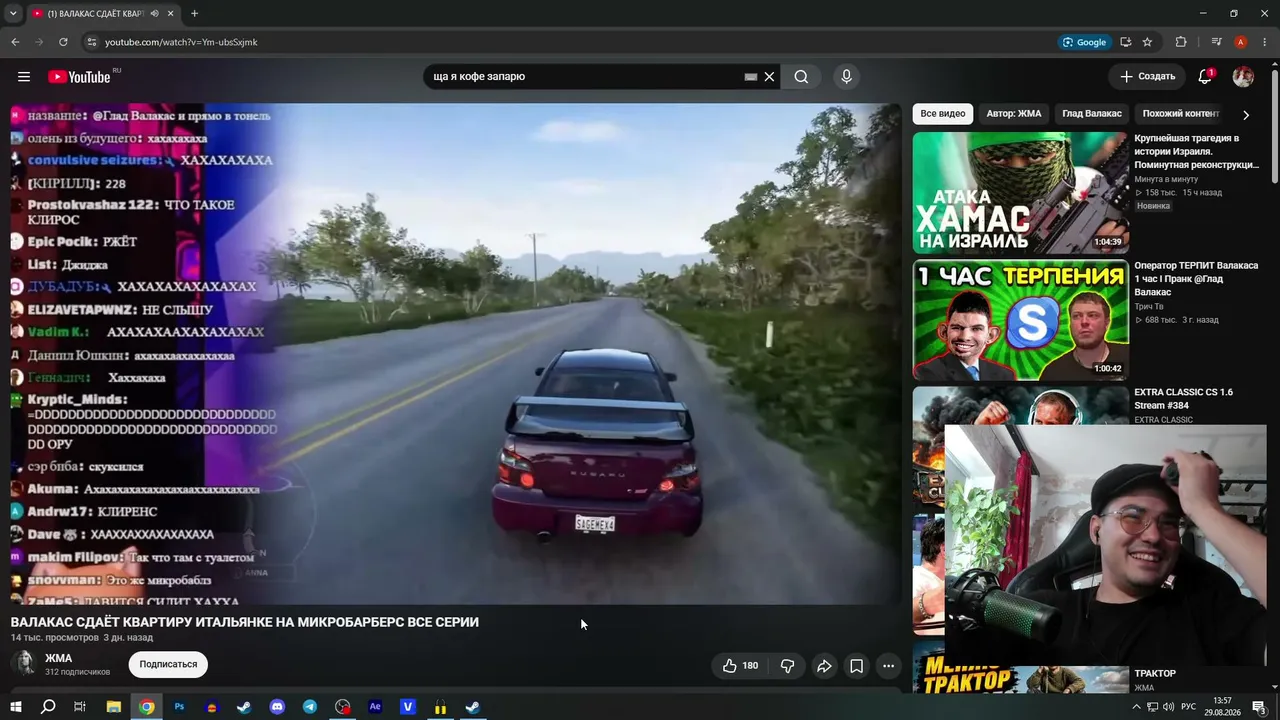Open the Оператор ТЕРПИТ Валакаса video title
The width and height of the screenshot is (1280, 720).
pos(1196,279)
